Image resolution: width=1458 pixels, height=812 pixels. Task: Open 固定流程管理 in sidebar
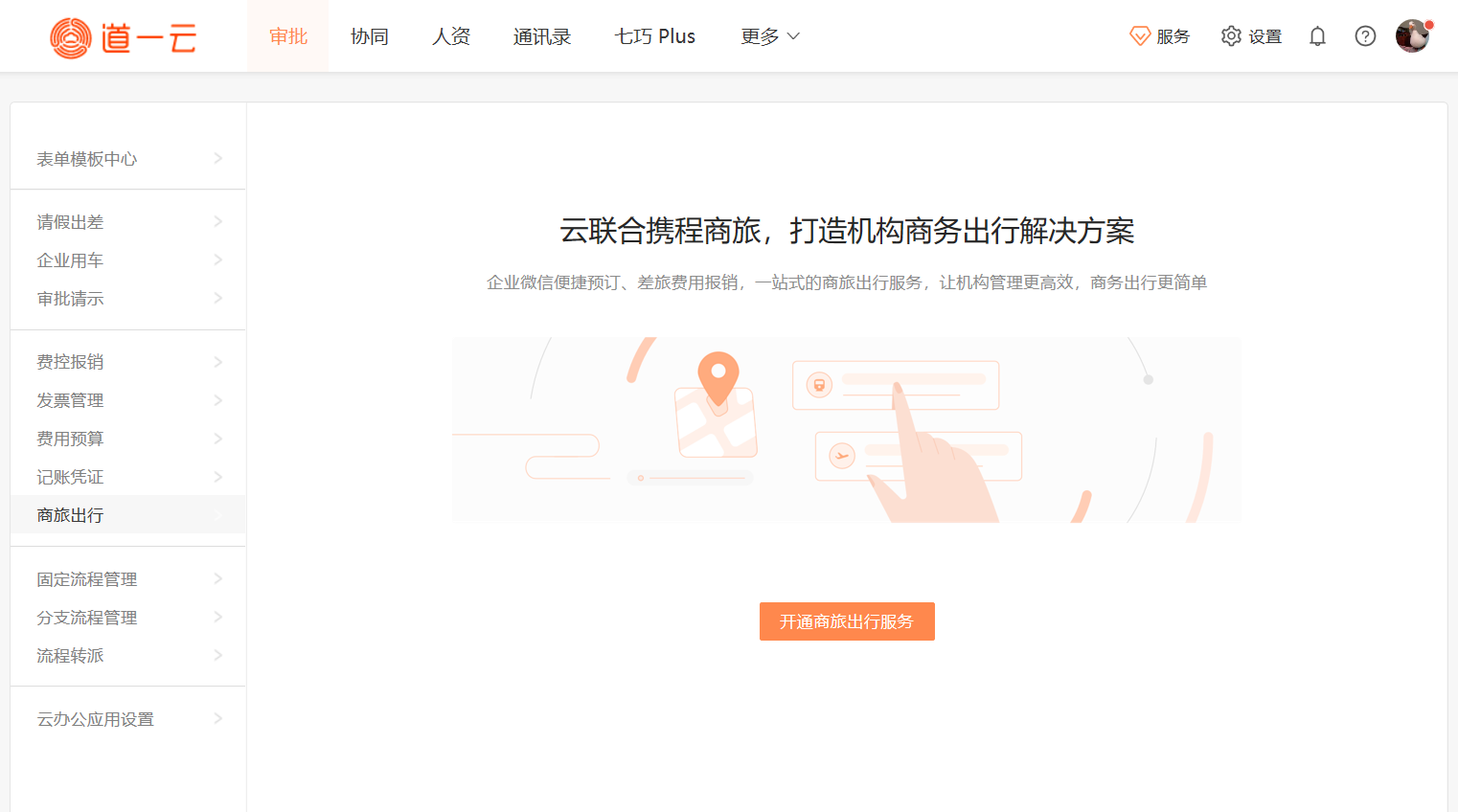128,578
